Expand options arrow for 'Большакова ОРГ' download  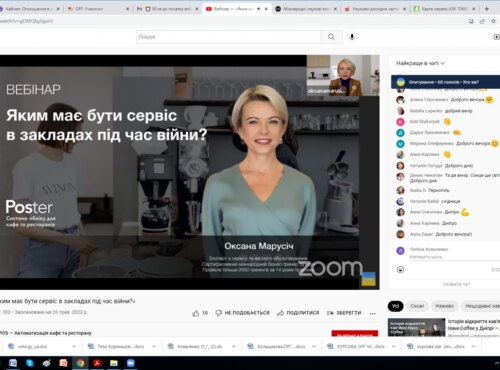[313, 347]
